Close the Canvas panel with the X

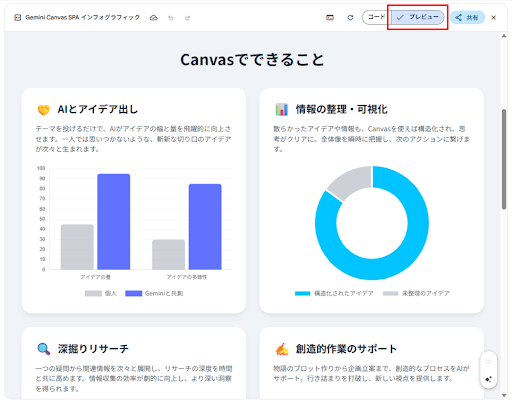point(494,18)
